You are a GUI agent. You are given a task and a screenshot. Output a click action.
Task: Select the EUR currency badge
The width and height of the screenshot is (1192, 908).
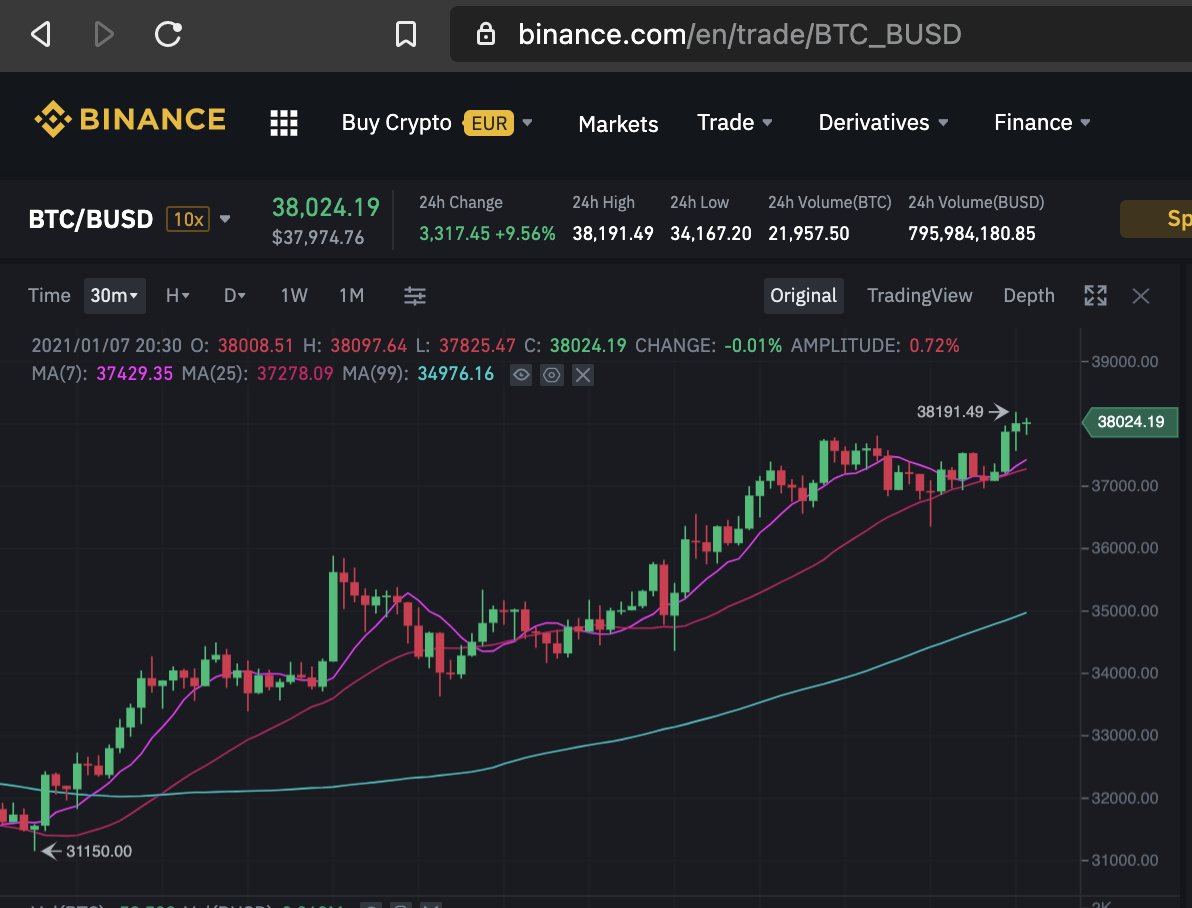(x=489, y=123)
